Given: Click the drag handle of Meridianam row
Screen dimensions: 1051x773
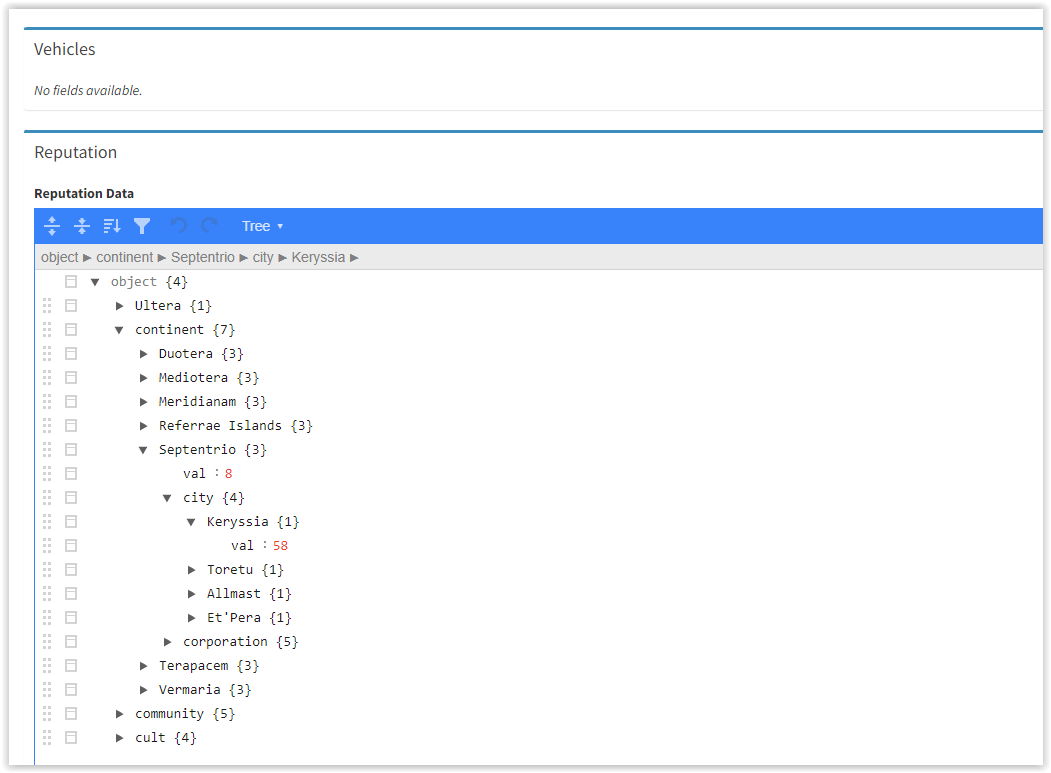Looking at the screenshot, I should [47, 402].
